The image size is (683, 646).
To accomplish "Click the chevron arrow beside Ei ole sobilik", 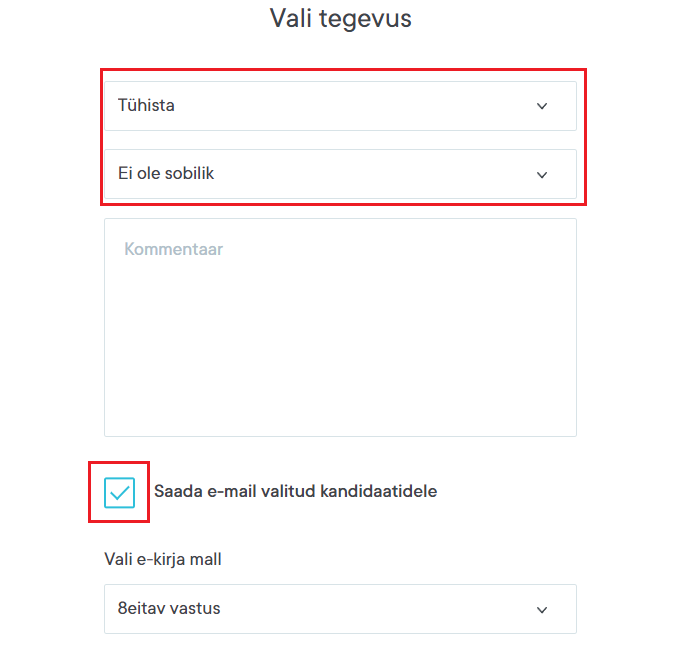I will pos(542,175).
